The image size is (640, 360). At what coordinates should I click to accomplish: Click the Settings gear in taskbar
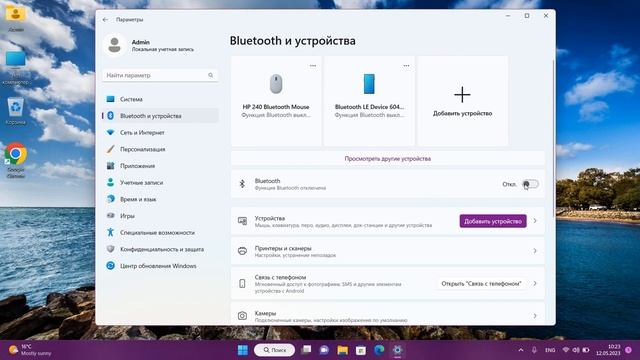pyautogui.click(x=398, y=350)
